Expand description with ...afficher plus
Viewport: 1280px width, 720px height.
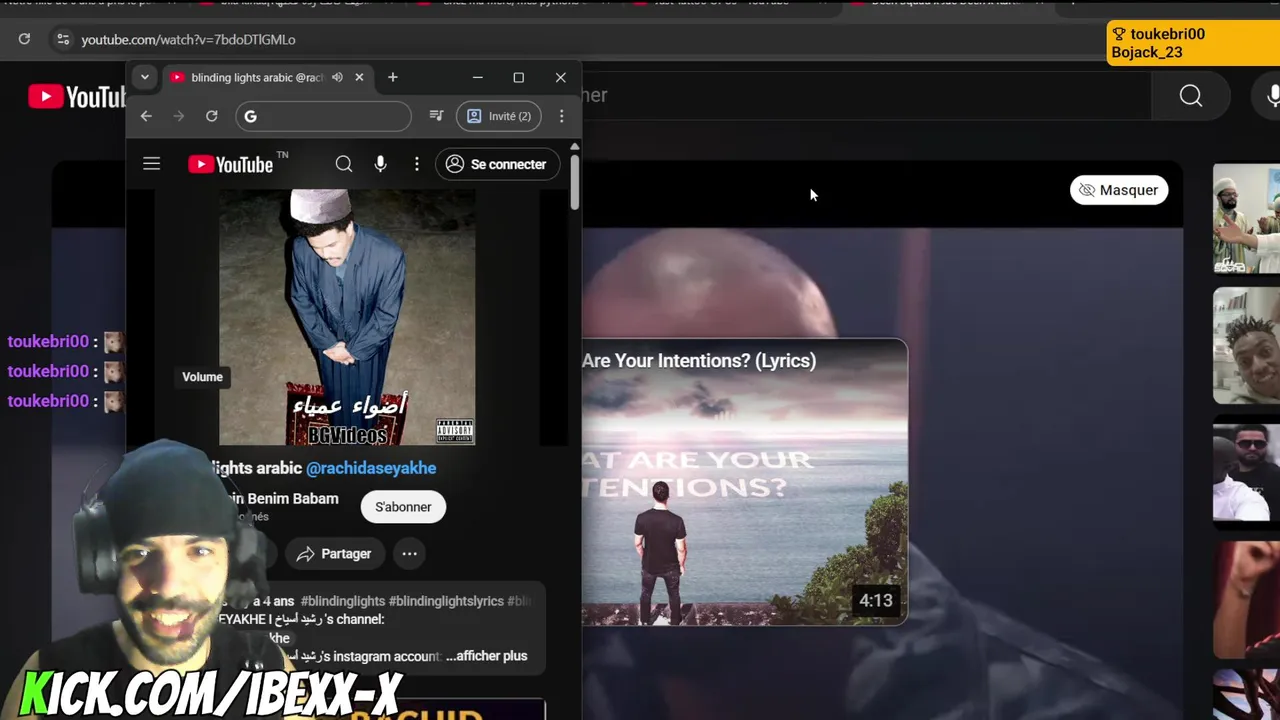click(486, 656)
